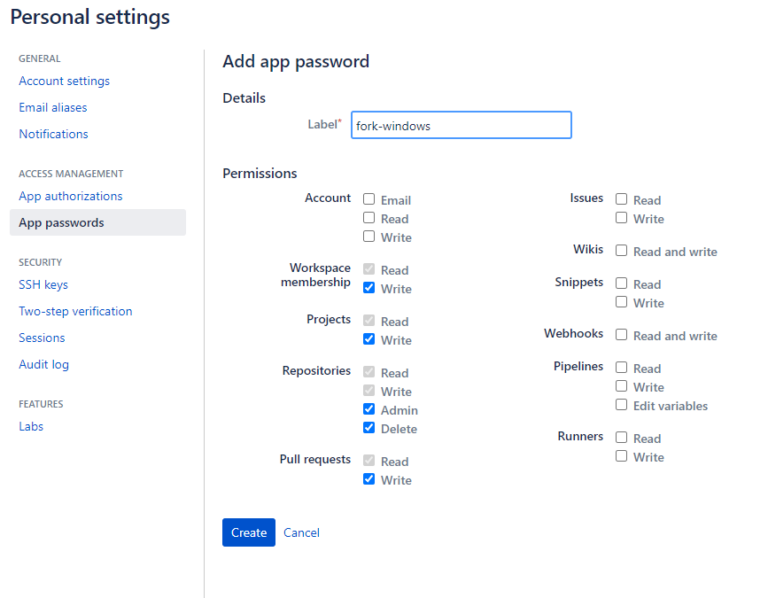Image resolution: width=768 pixels, height=598 pixels.
Task: Uncheck Repositories Delete permission
Action: coord(369,428)
